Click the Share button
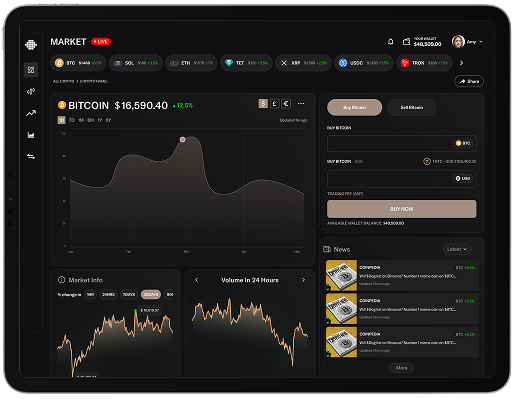This screenshot has width=515, height=399. click(469, 81)
